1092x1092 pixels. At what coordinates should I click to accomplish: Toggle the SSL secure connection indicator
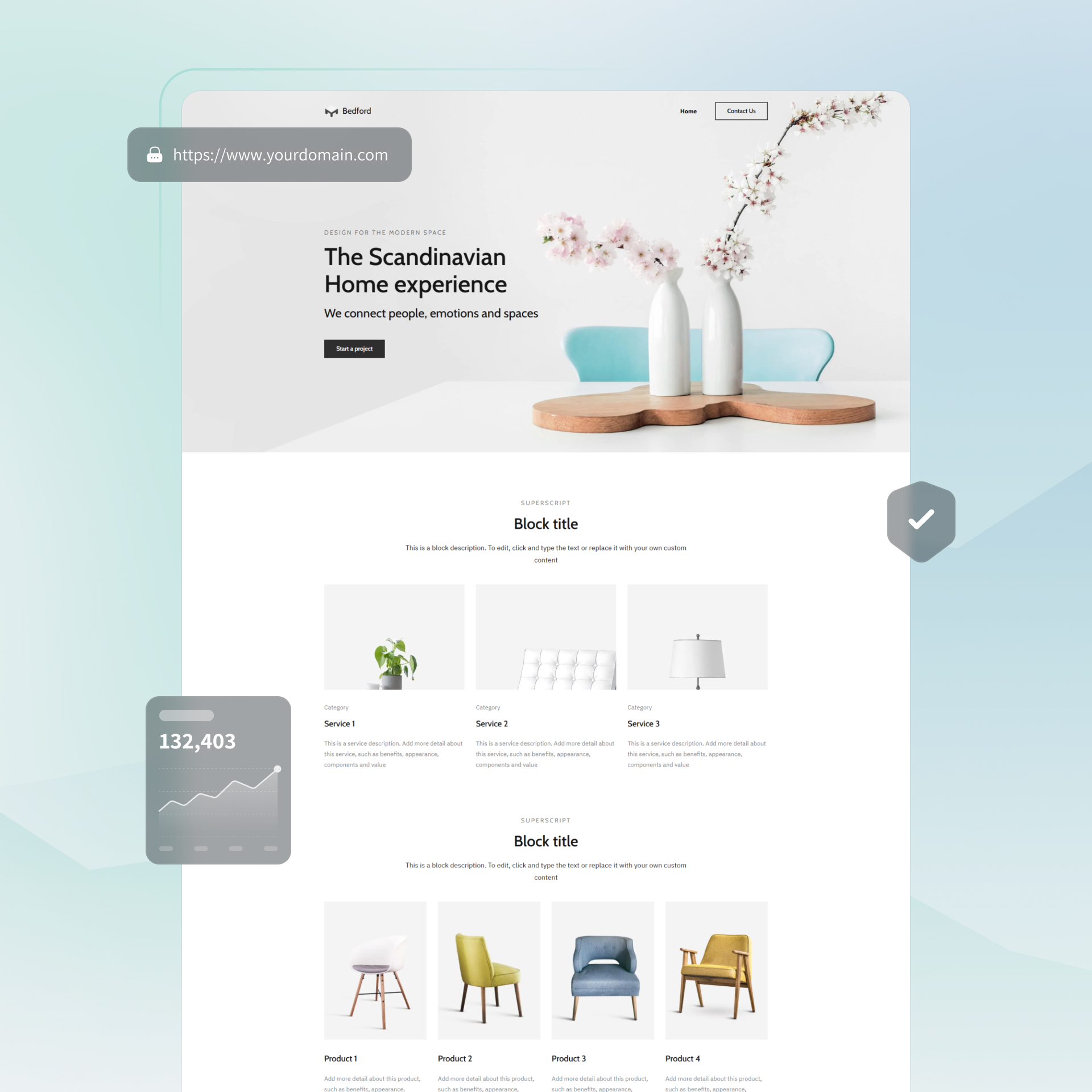(x=154, y=155)
